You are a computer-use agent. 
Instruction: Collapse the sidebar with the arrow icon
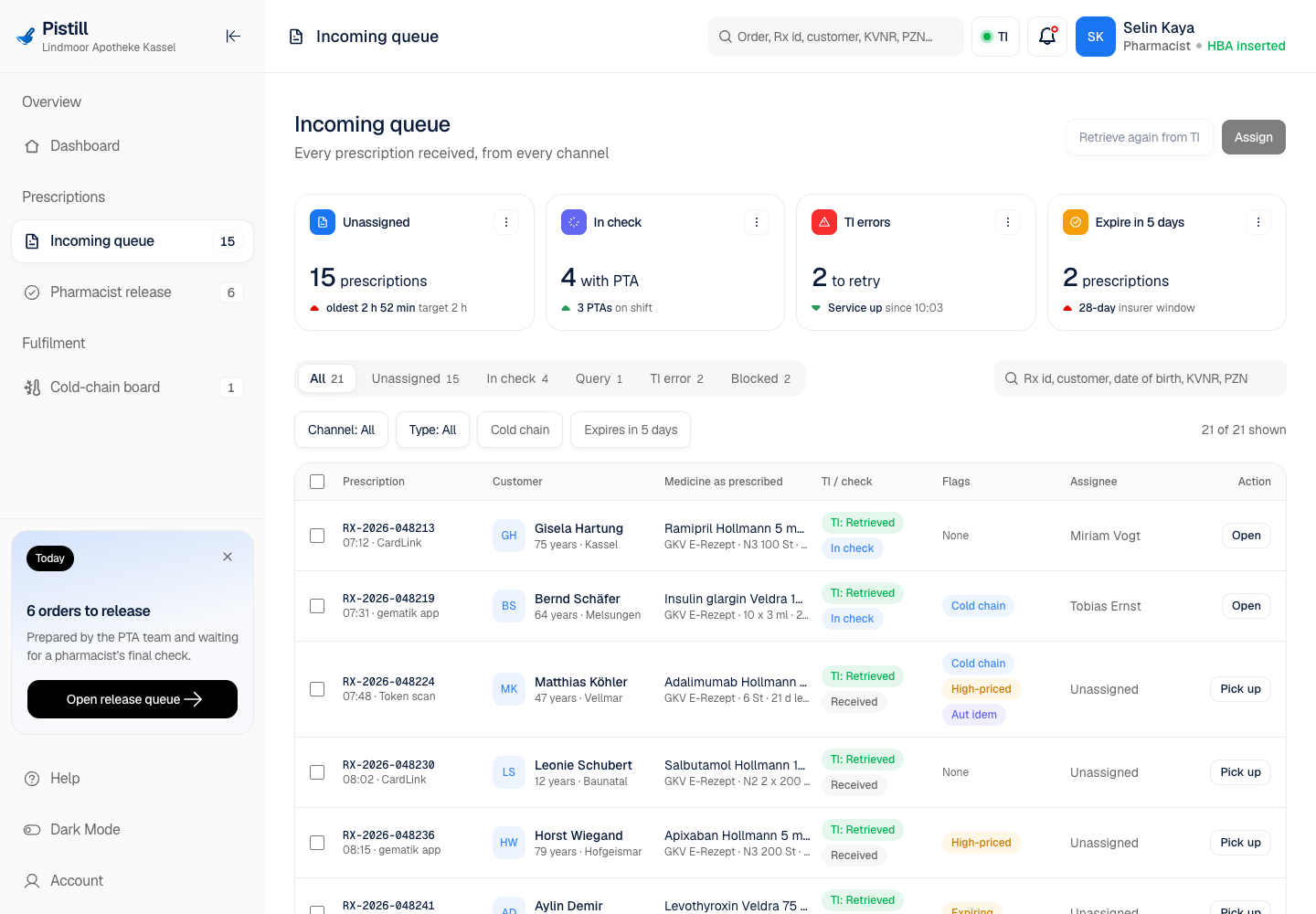tap(233, 36)
